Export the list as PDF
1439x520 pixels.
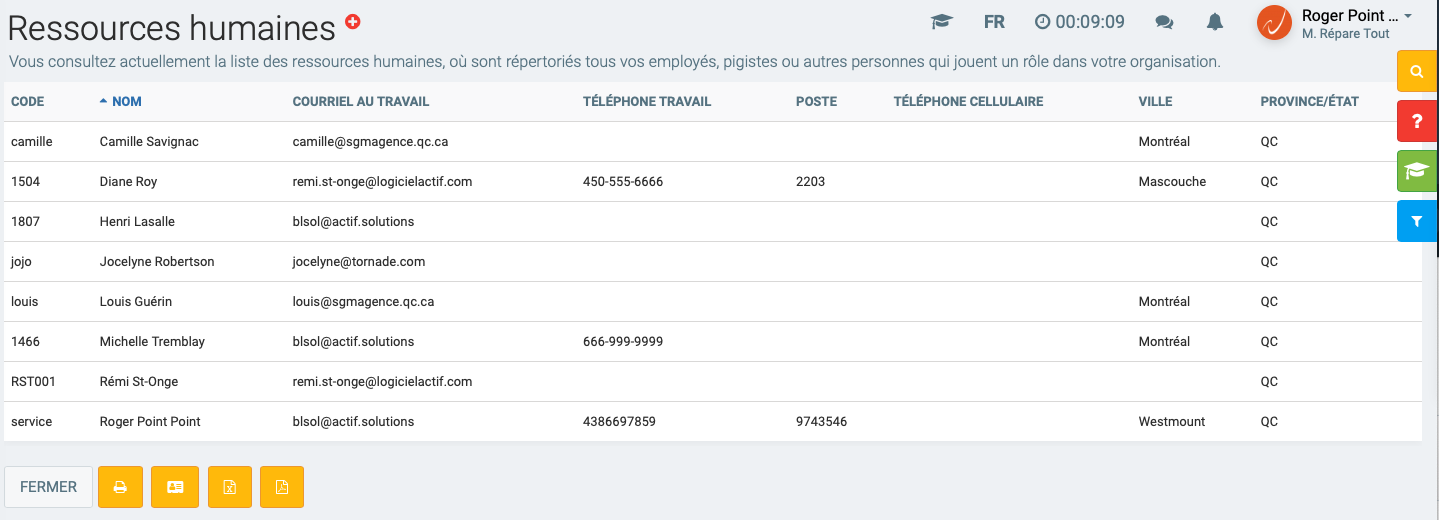(282, 487)
